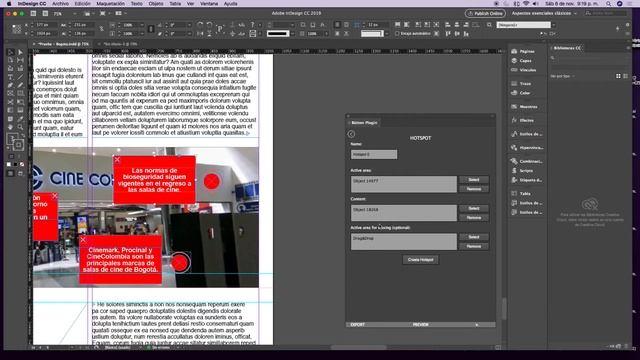Select the Page tool
This screenshot has width=640, height=360.
click(x=11, y=60)
